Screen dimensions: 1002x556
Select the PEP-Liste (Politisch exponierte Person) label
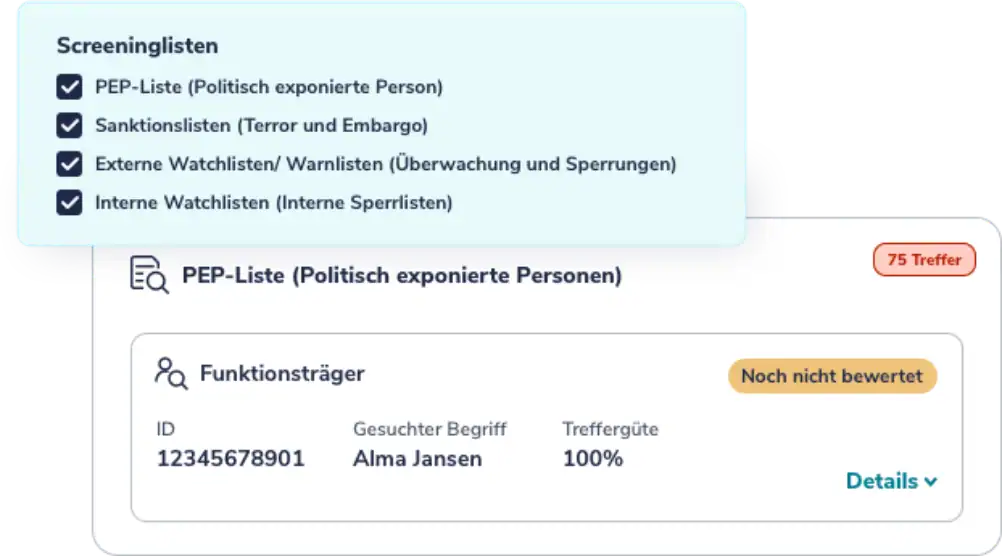coord(268,87)
